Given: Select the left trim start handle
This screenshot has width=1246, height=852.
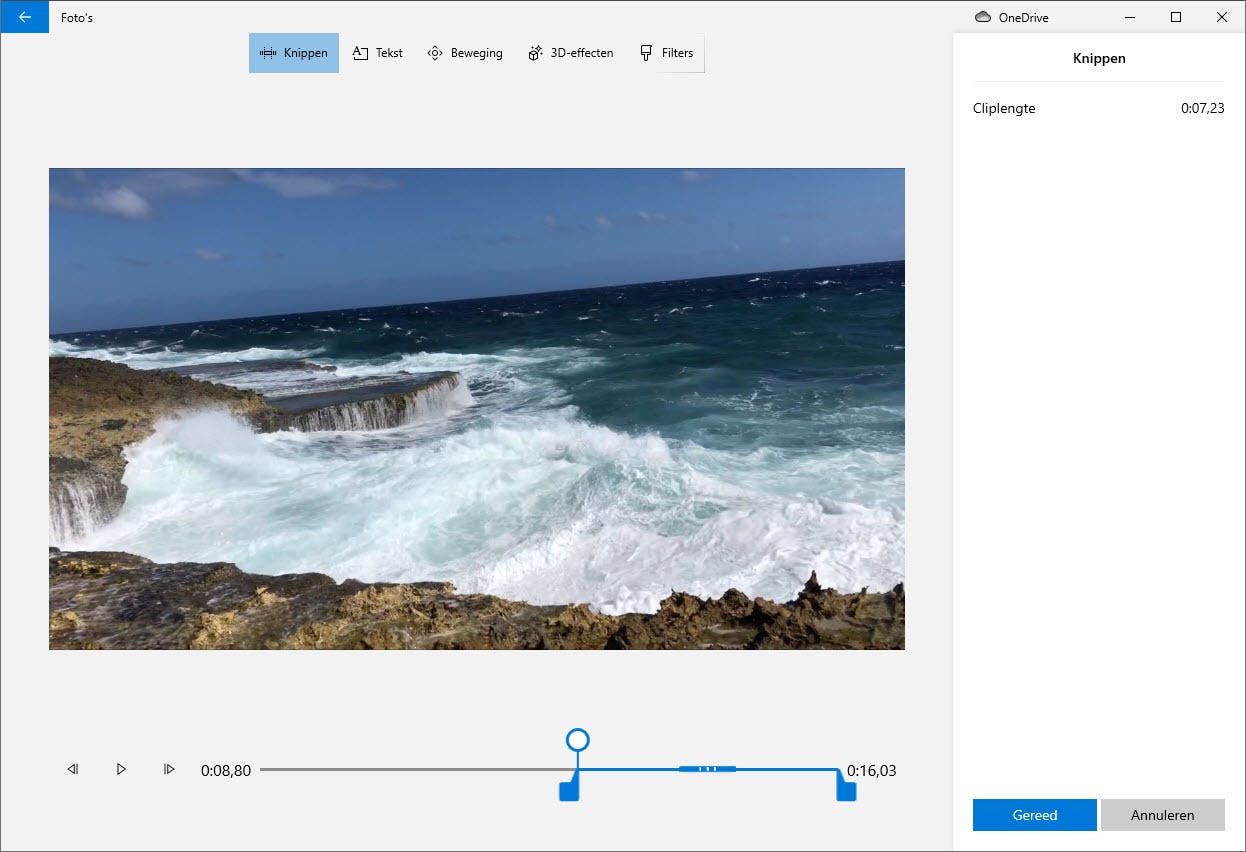Looking at the screenshot, I should click(x=569, y=791).
